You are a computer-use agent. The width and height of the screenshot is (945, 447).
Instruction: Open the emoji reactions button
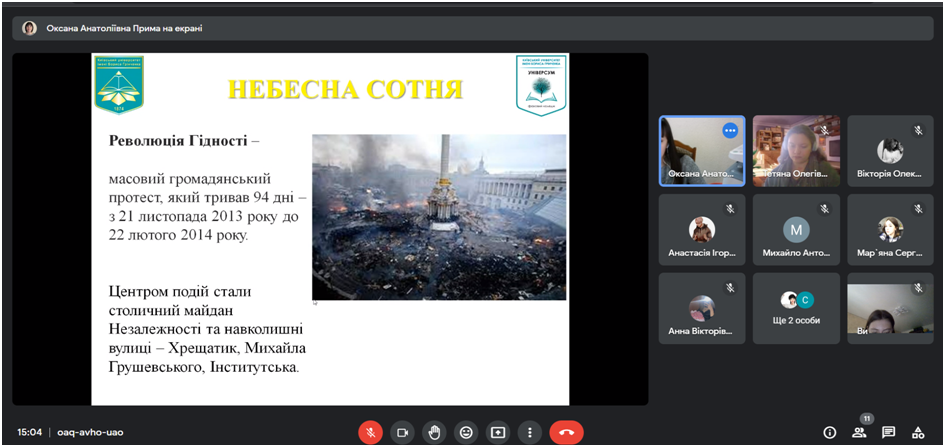pyautogui.click(x=466, y=433)
